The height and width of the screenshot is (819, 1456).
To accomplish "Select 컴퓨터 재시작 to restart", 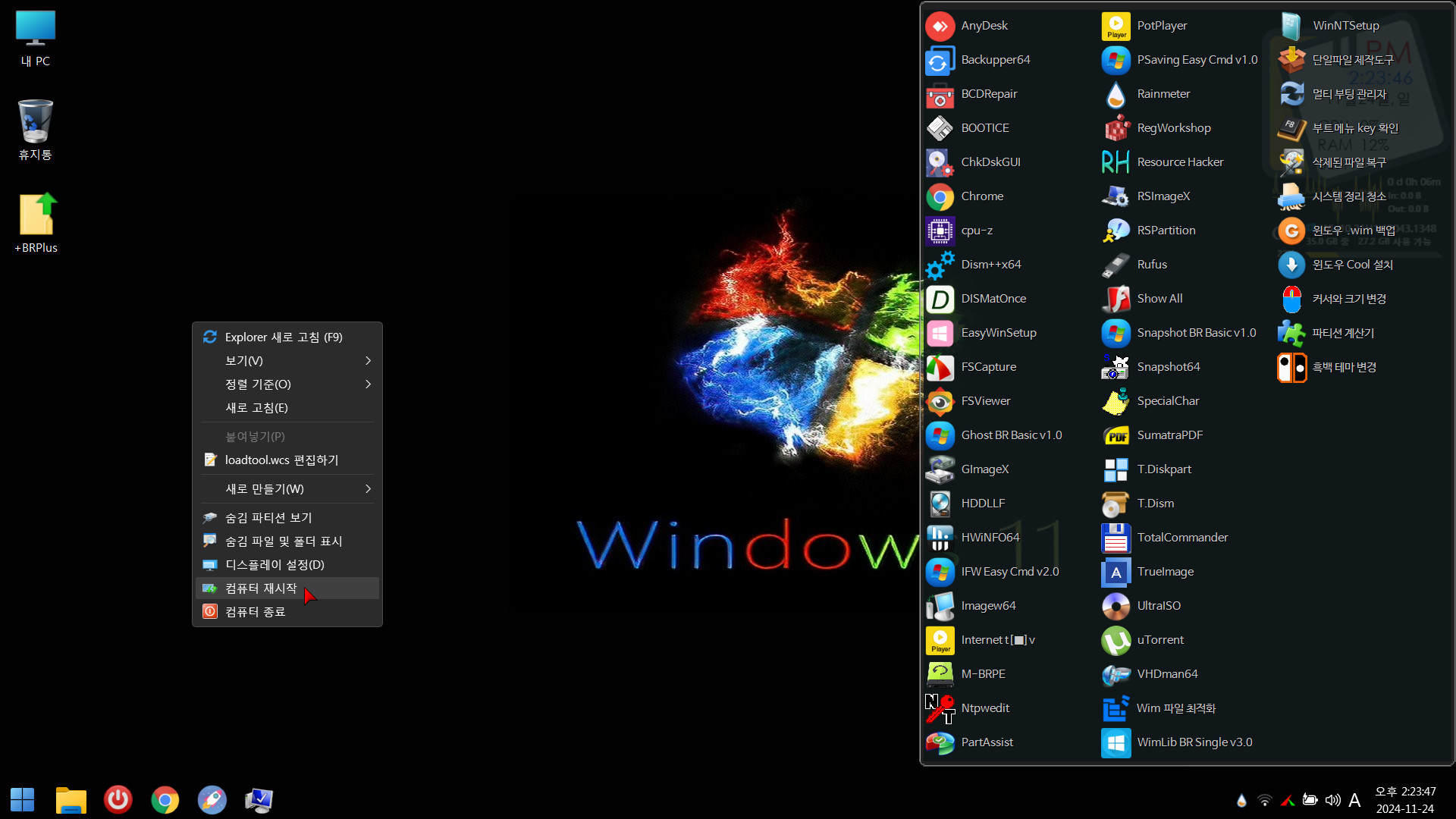I will 287,588.
